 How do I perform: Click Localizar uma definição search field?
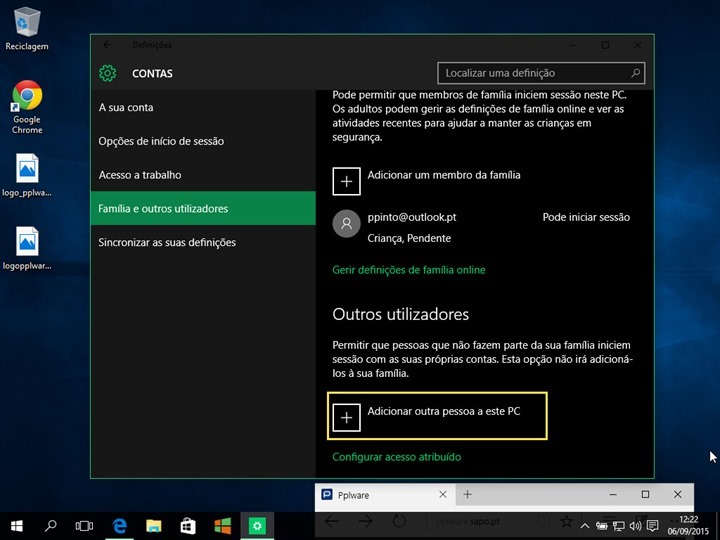pyautogui.click(x=541, y=73)
